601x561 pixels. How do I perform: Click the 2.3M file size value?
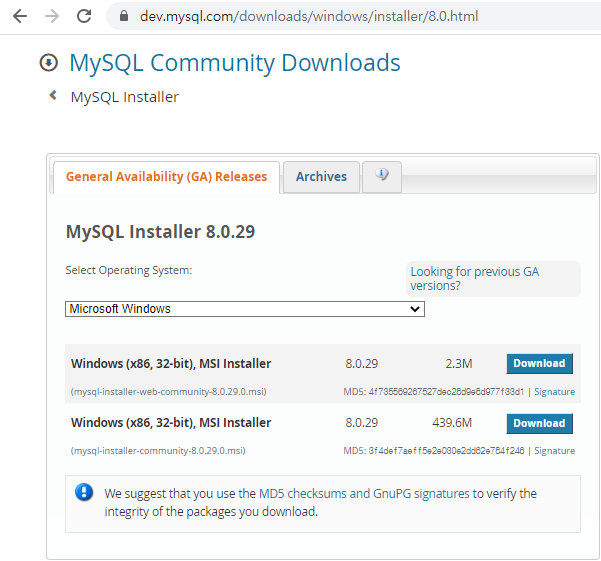459,363
